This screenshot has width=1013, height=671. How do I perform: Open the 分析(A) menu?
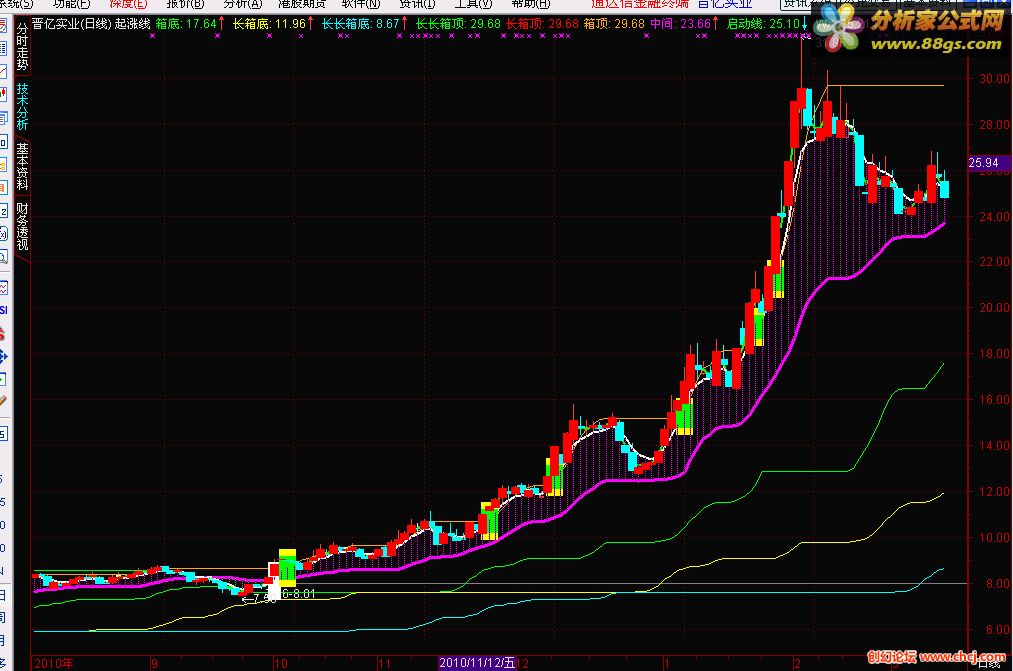point(242,4)
